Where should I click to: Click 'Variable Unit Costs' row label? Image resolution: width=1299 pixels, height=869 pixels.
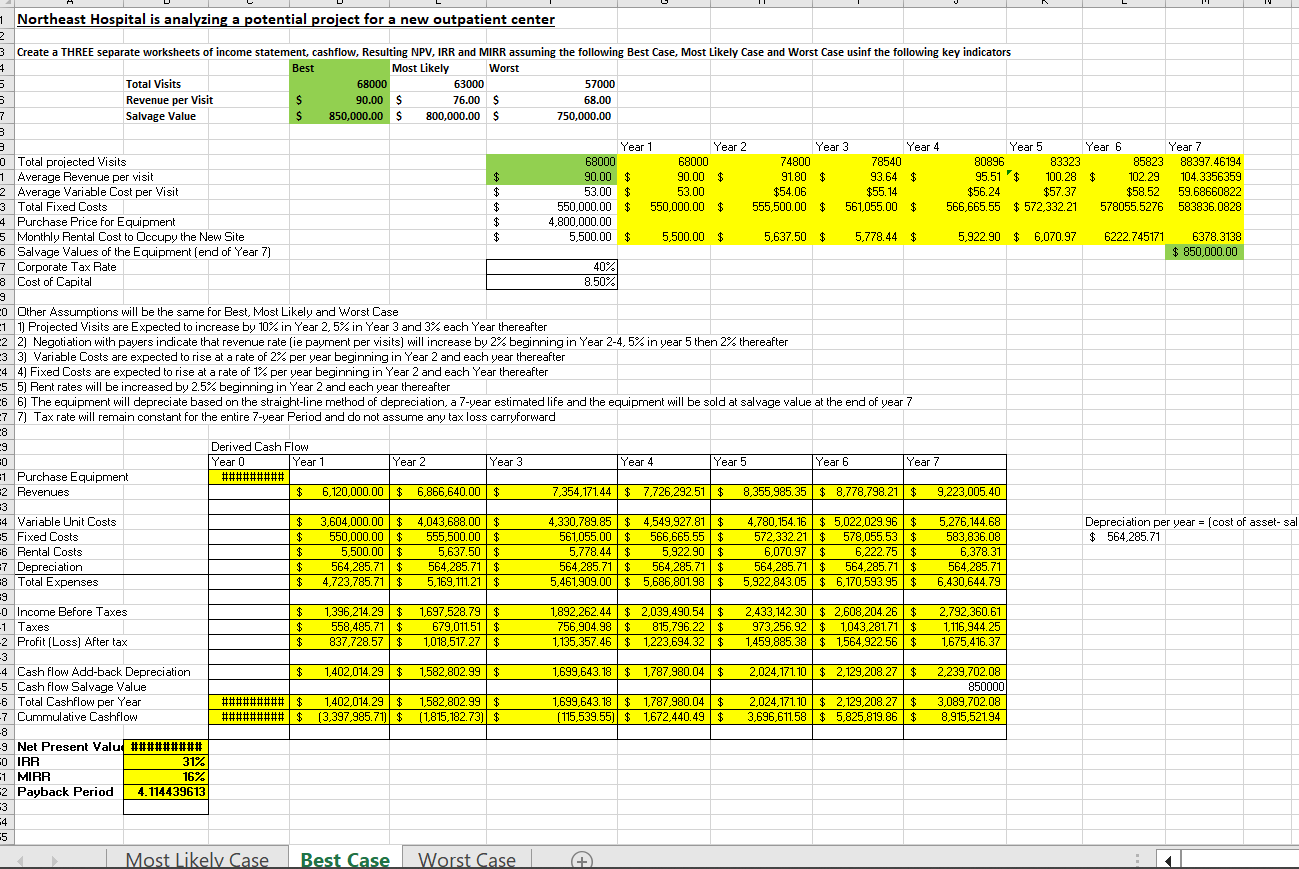[67, 522]
